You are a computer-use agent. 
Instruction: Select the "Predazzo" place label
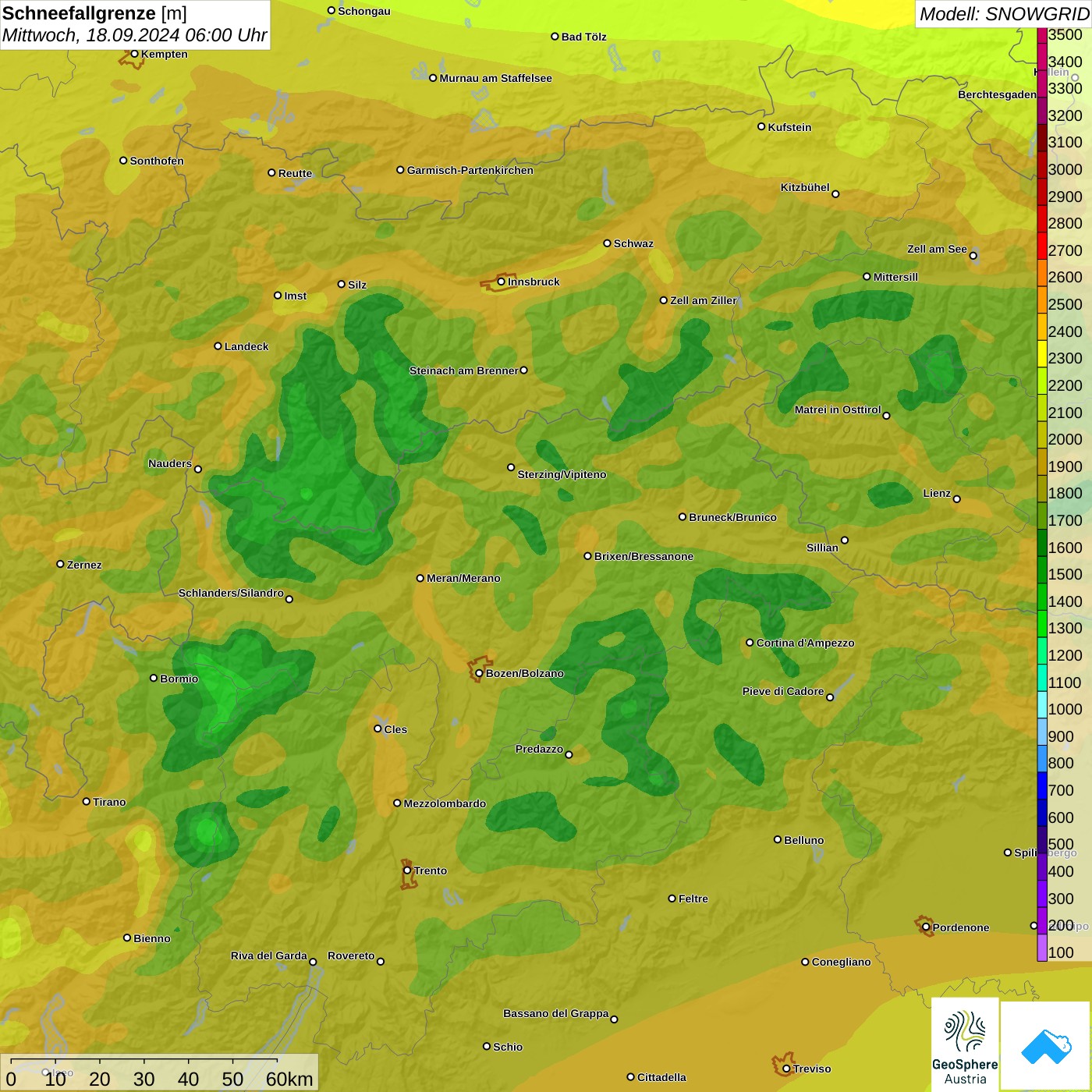tap(539, 749)
